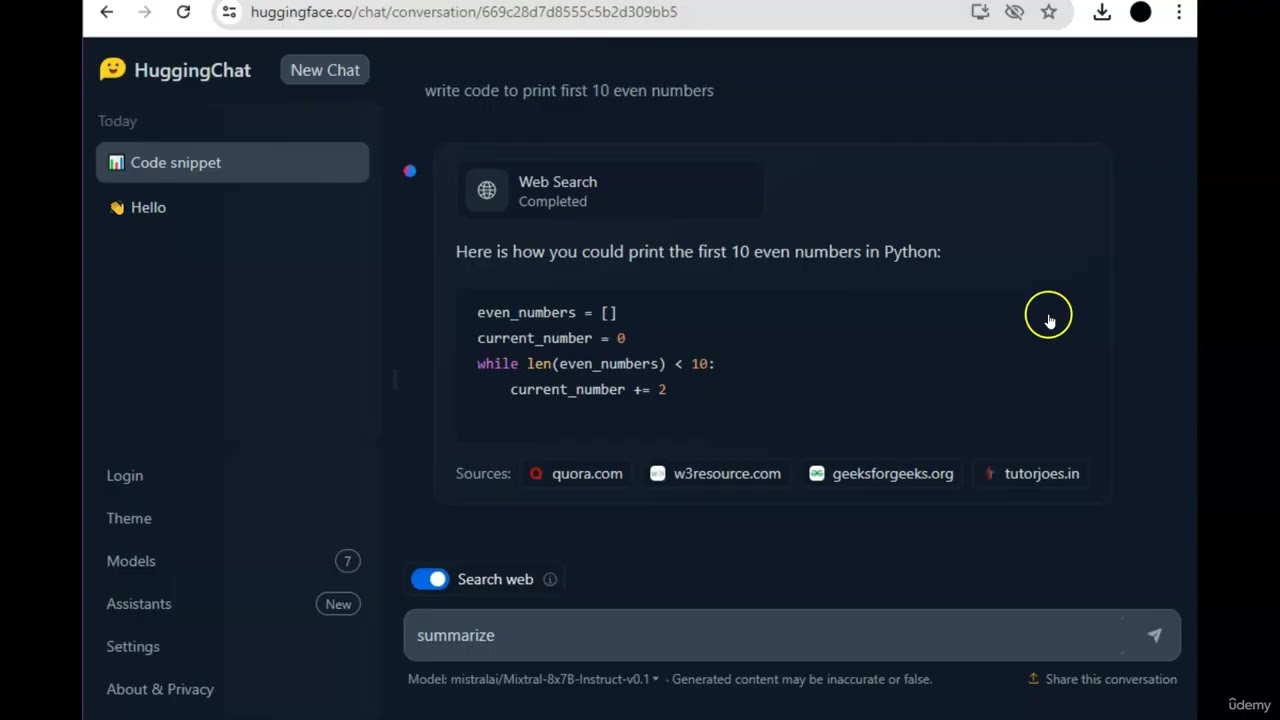Screen dimensions: 1280x720
Task: Click the browser forward arrow
Action: pyautogui.click(x=145, y=12)
